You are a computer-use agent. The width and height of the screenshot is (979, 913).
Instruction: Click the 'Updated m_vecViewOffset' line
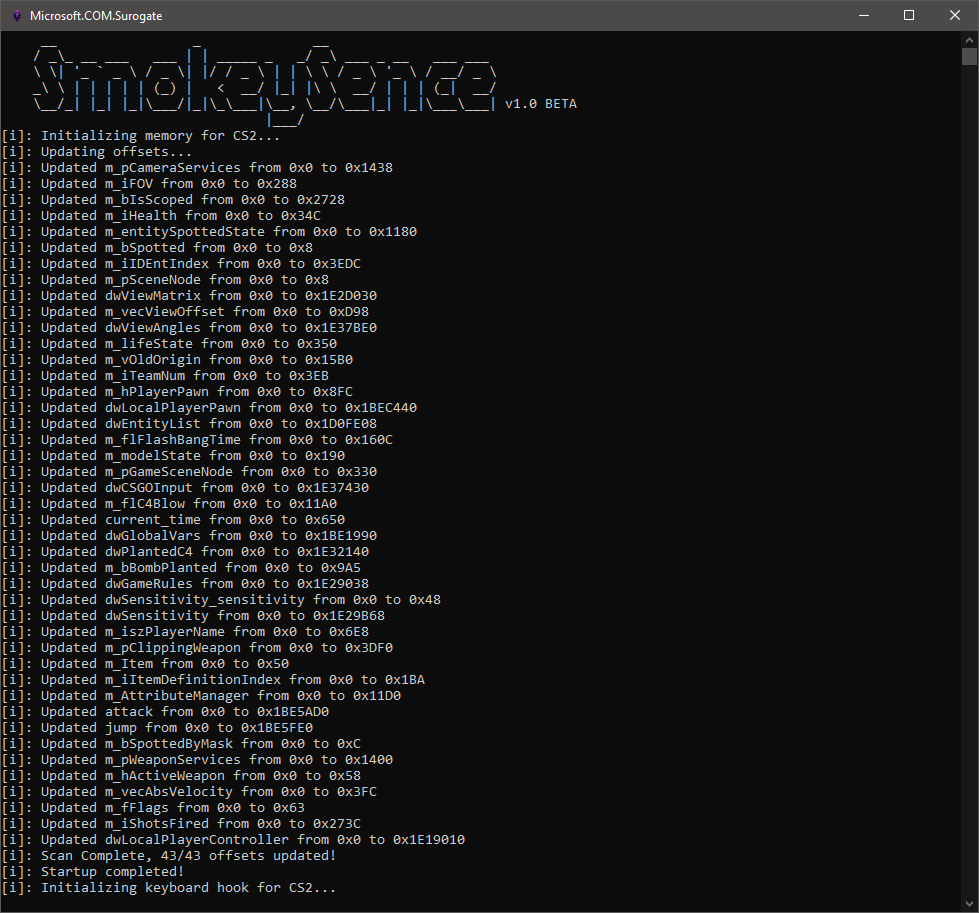(185, 312)
